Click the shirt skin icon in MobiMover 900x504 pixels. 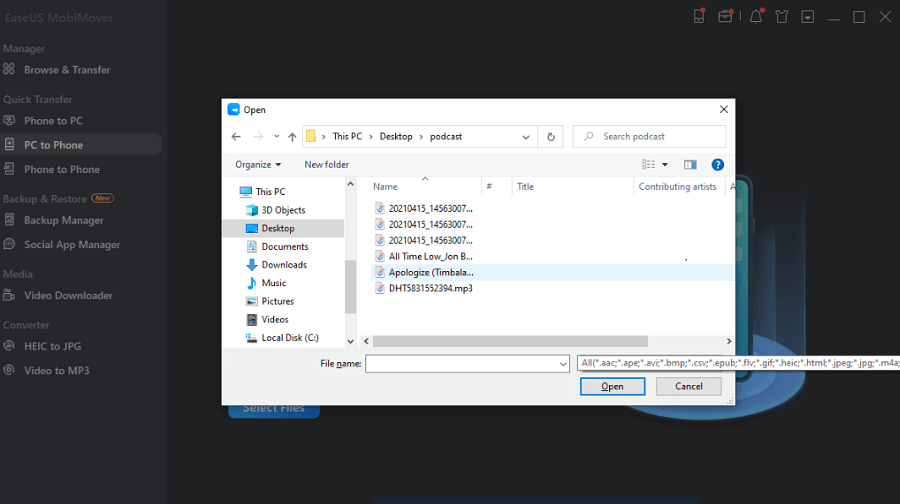(782, 17)
